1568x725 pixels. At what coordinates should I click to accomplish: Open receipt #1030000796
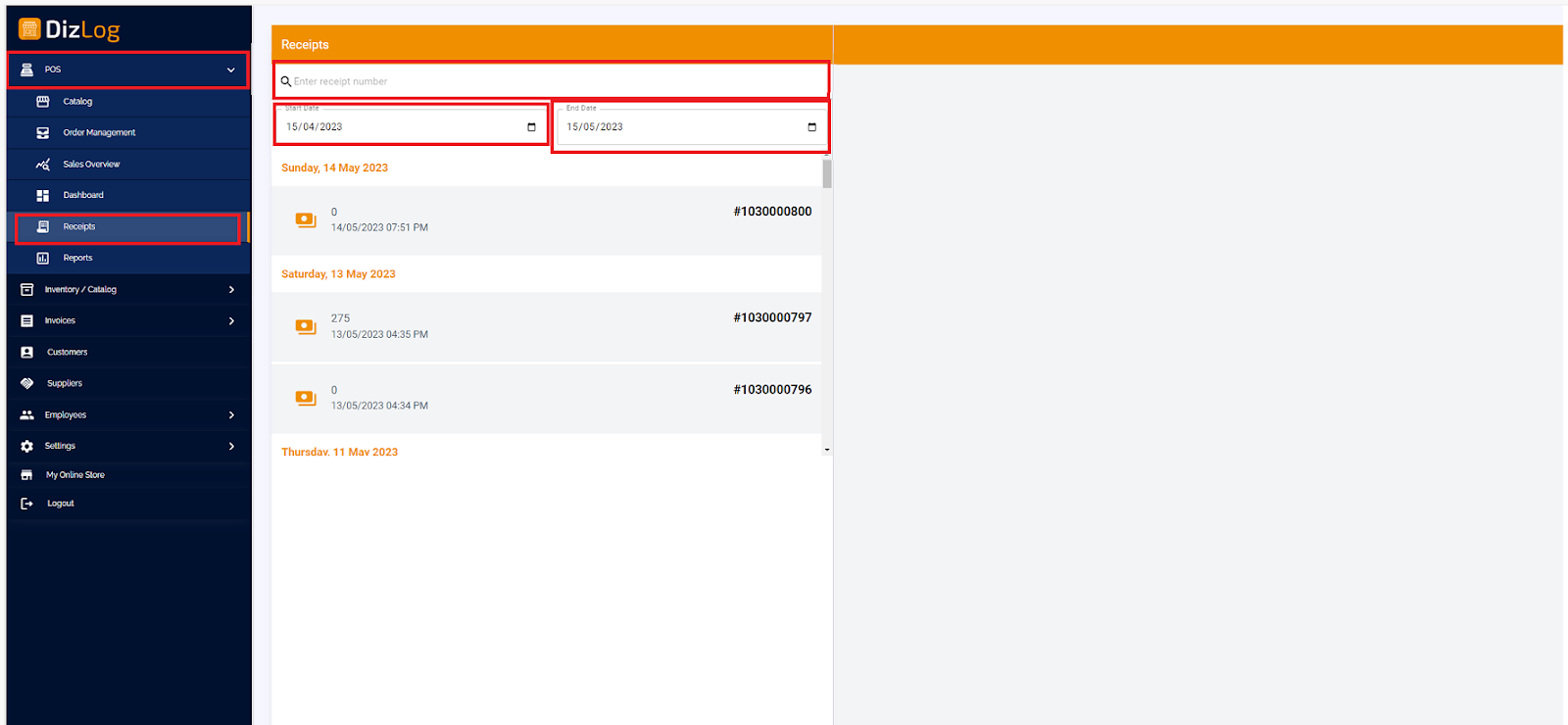[x=547, y=399]
